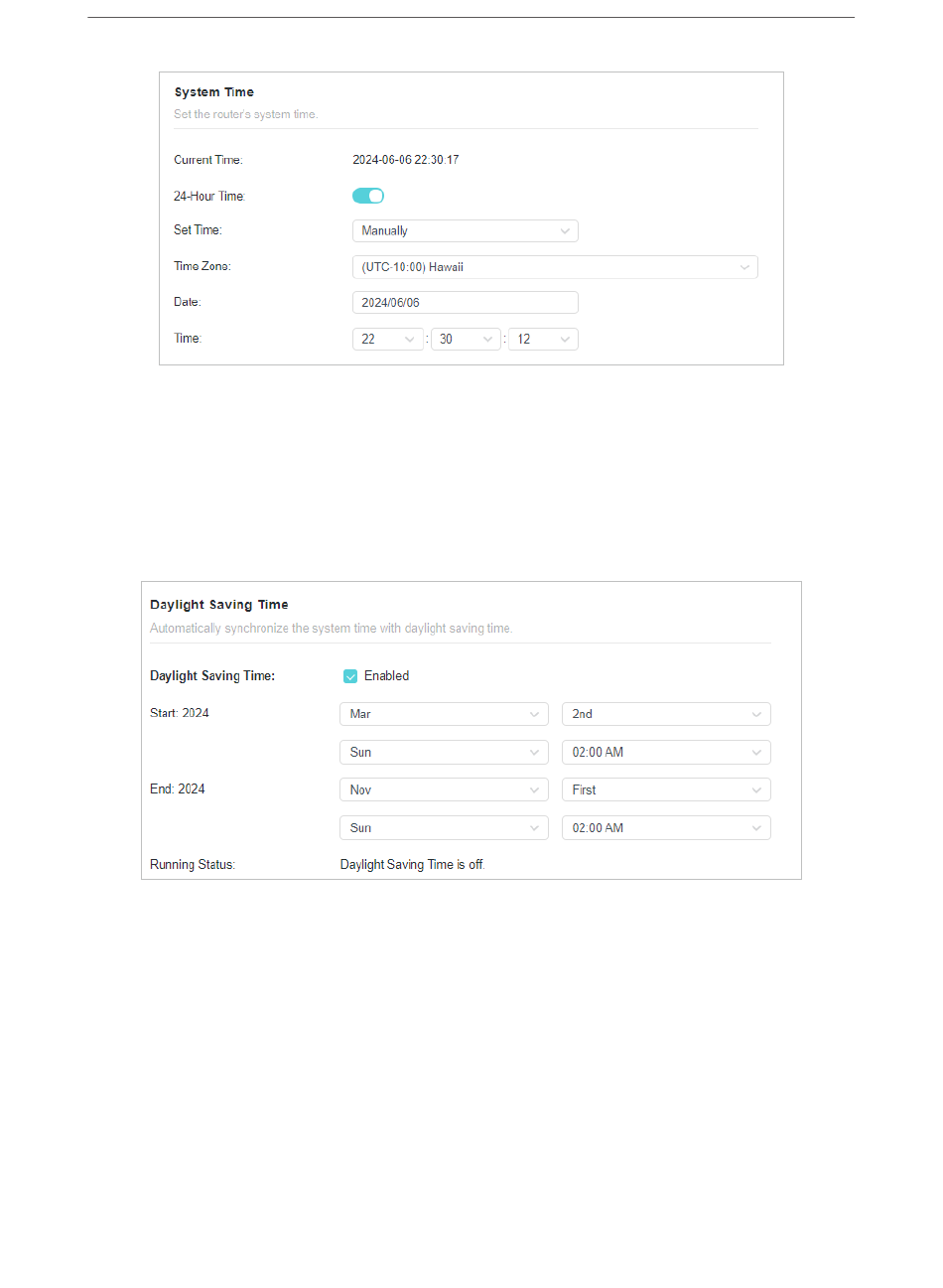Open the Start time dropdown below 2nd

666,753
